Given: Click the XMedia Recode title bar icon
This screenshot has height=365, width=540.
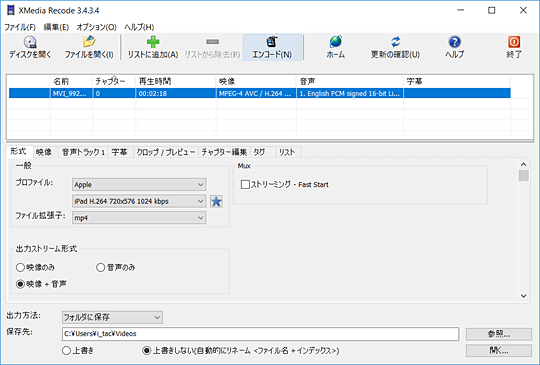Looking at the screenshot, I should (11, 10).
